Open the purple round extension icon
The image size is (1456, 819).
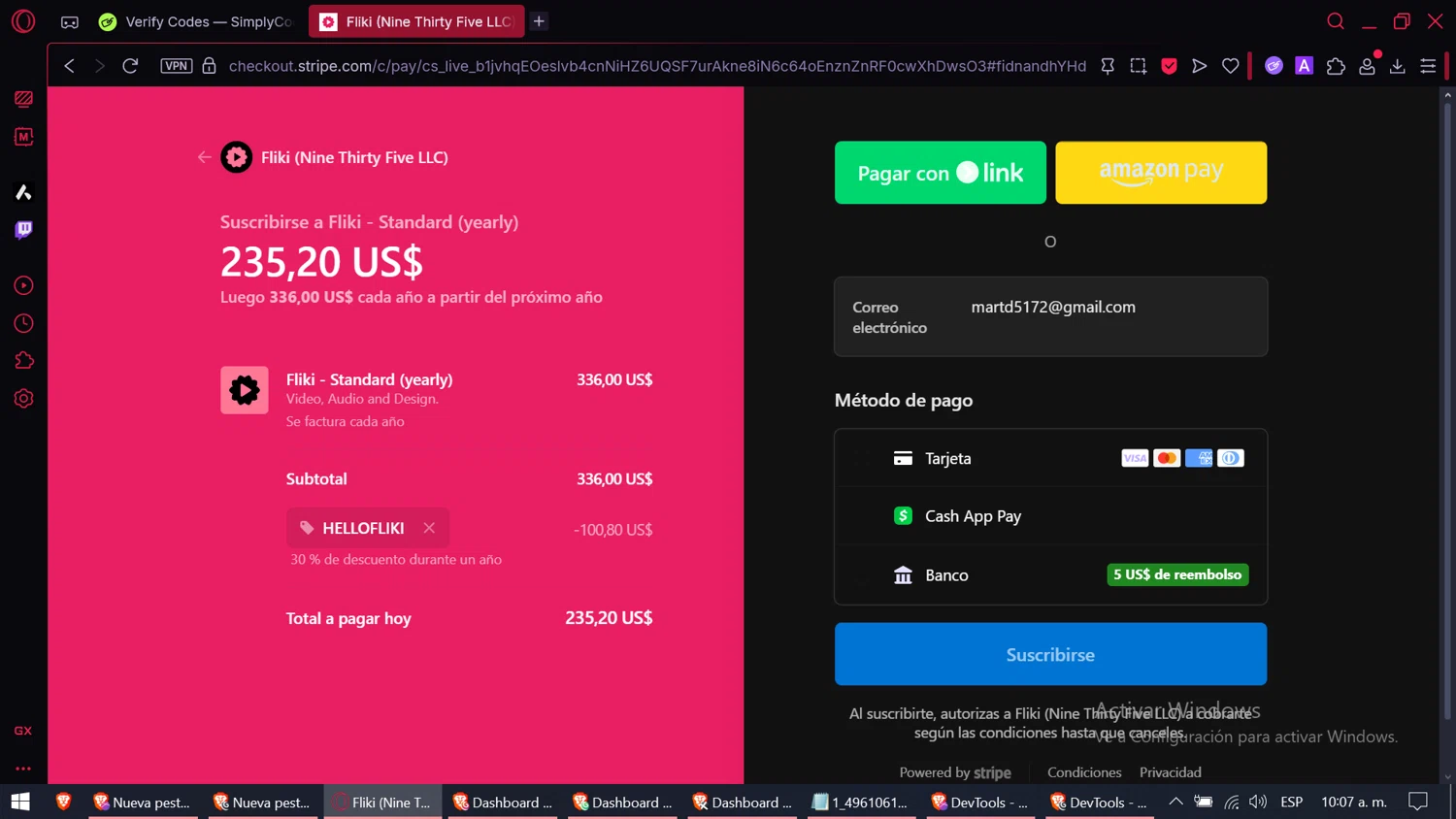coord(1274,66)
